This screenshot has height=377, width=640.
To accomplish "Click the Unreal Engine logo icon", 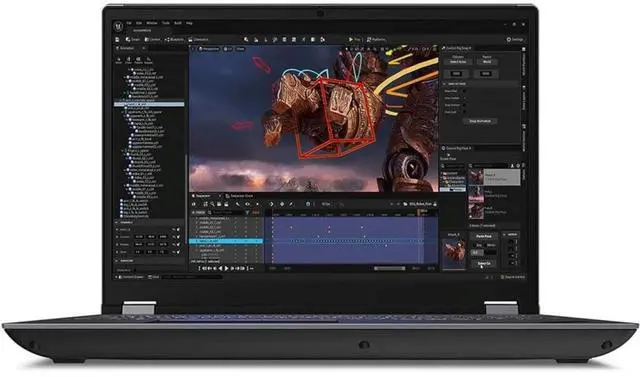I will pos(118,26).
